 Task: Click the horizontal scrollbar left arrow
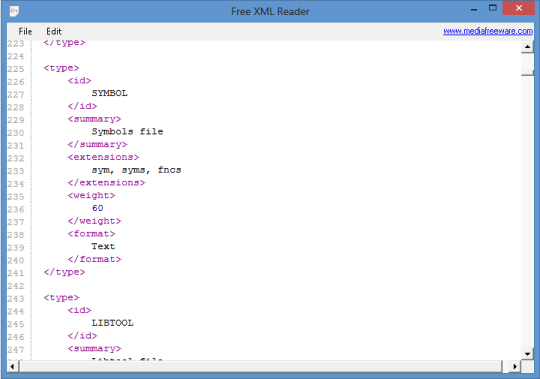12,366
